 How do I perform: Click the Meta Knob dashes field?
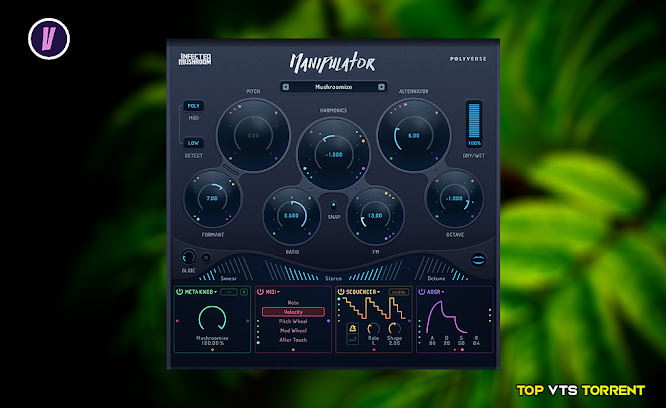pos(229,292)
